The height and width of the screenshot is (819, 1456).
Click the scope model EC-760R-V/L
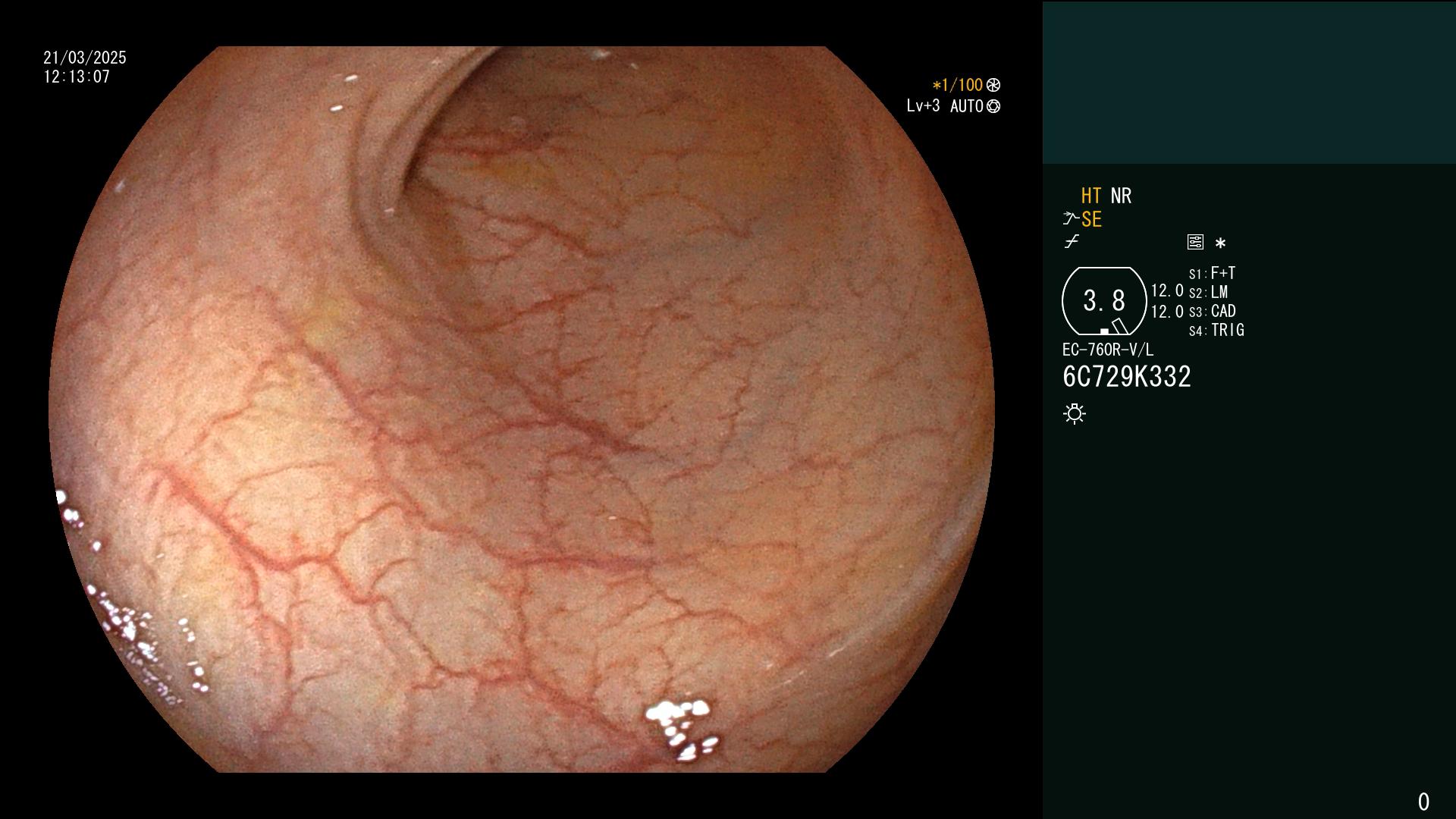point(1107,350)
